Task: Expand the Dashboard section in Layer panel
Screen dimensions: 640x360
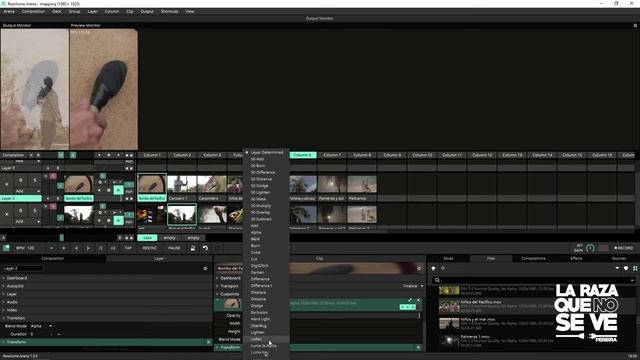Action: tap(106, 278)
